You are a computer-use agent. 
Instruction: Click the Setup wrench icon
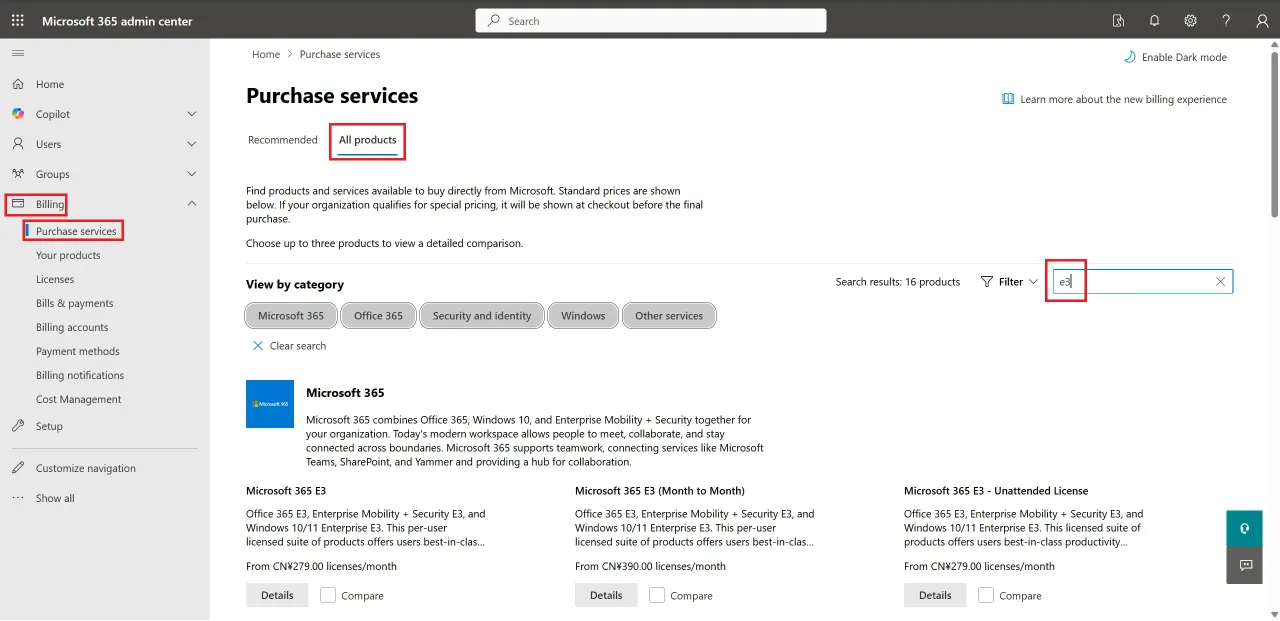click(x=18, y=426)
